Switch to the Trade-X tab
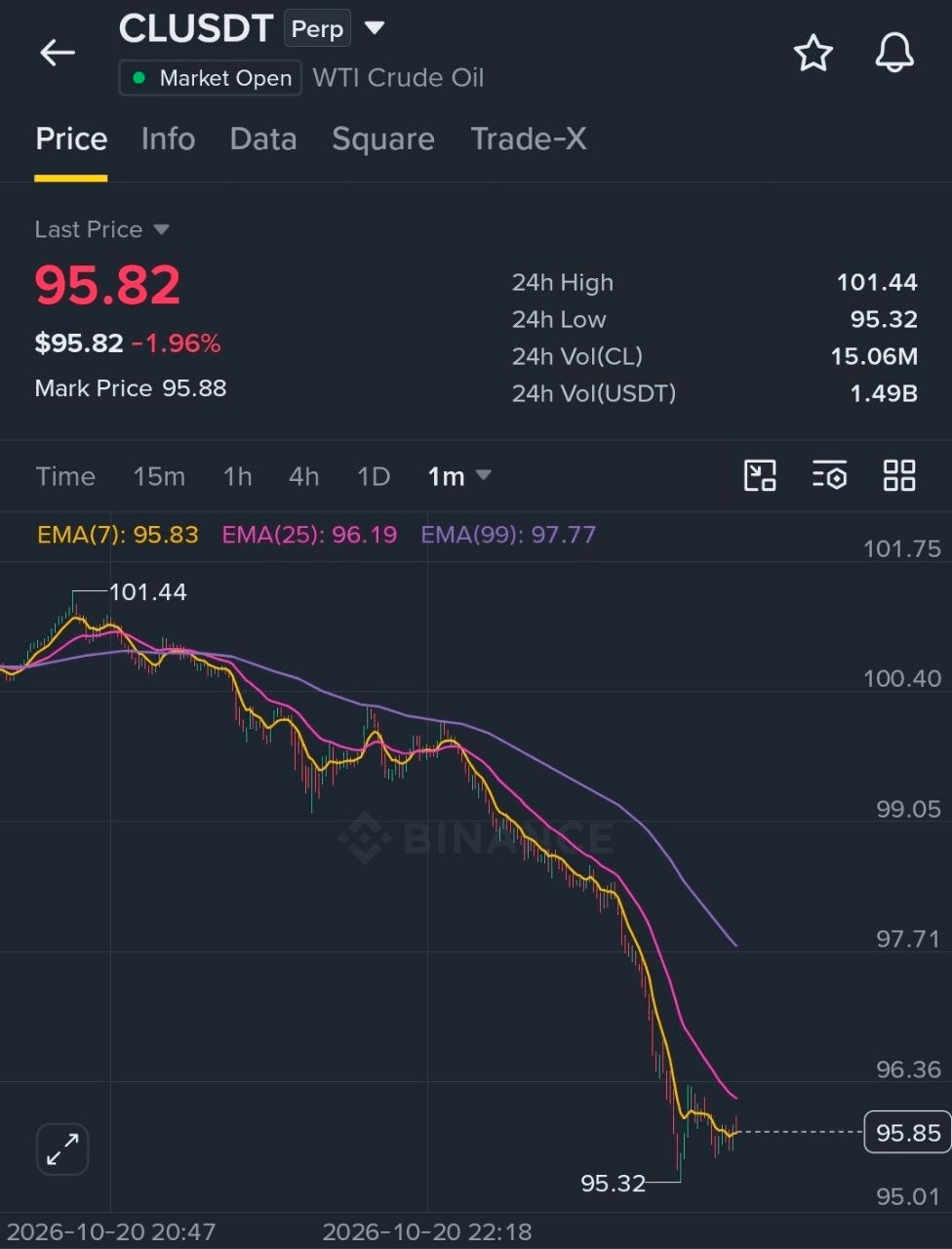 tap(529, 139)
